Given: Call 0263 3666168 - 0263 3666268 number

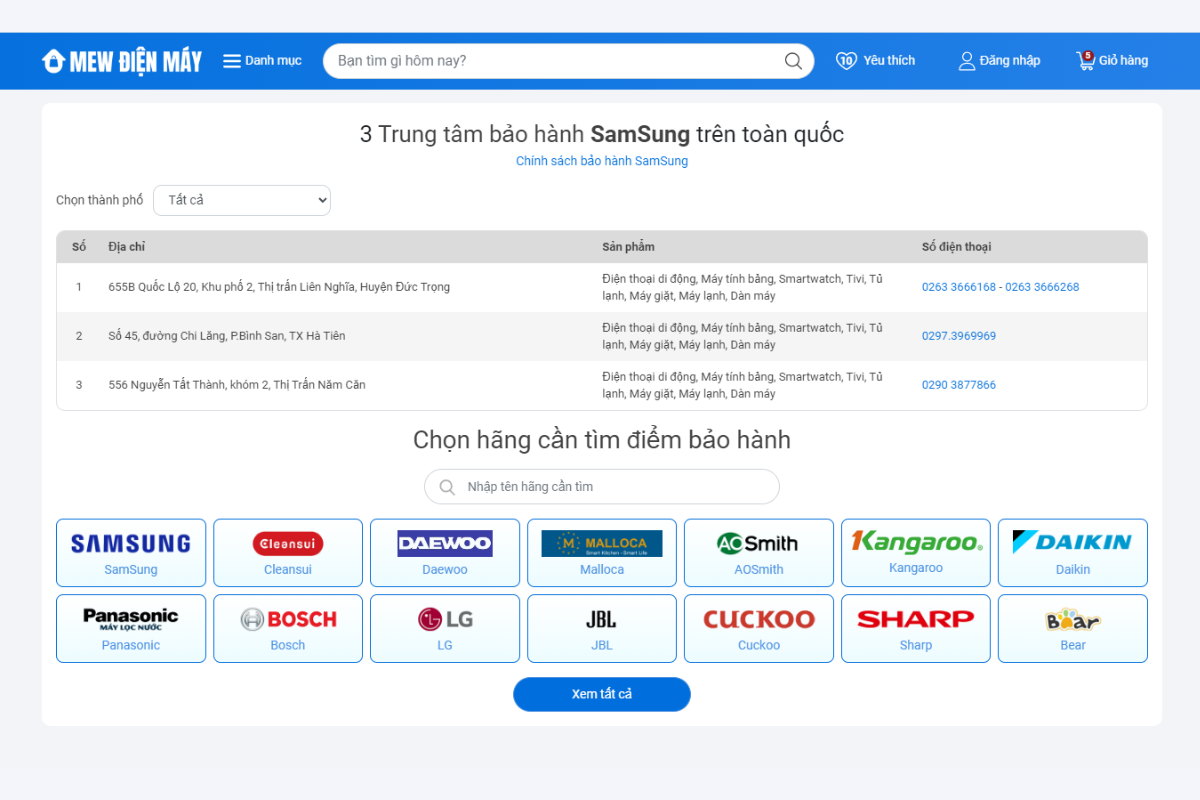Looking at the screenshot, I should point(1000,287).
